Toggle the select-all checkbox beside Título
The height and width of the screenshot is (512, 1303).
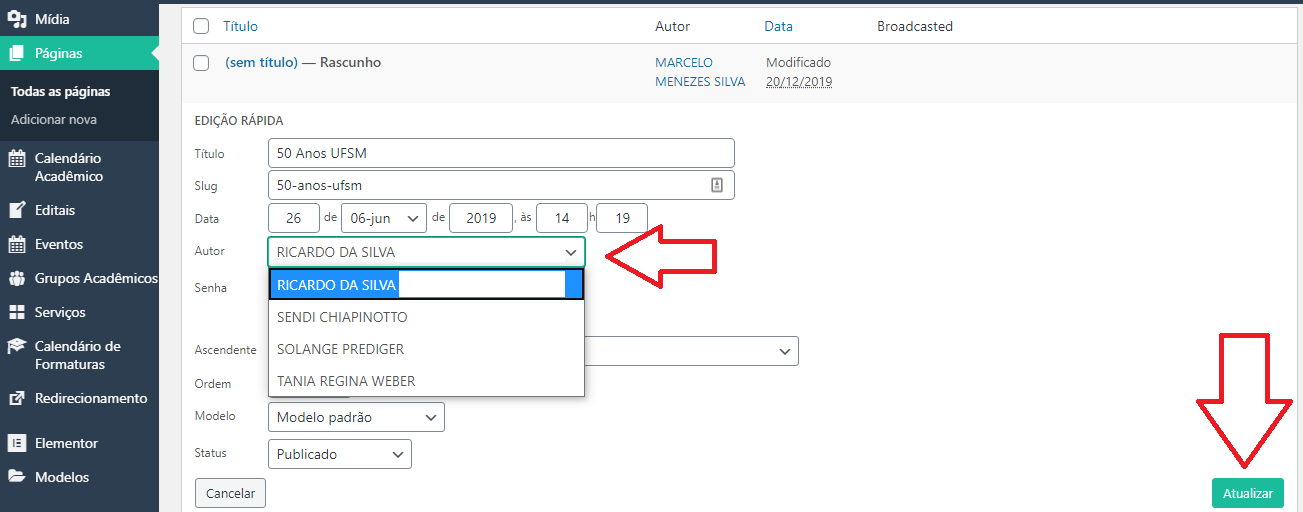(201, 26)
